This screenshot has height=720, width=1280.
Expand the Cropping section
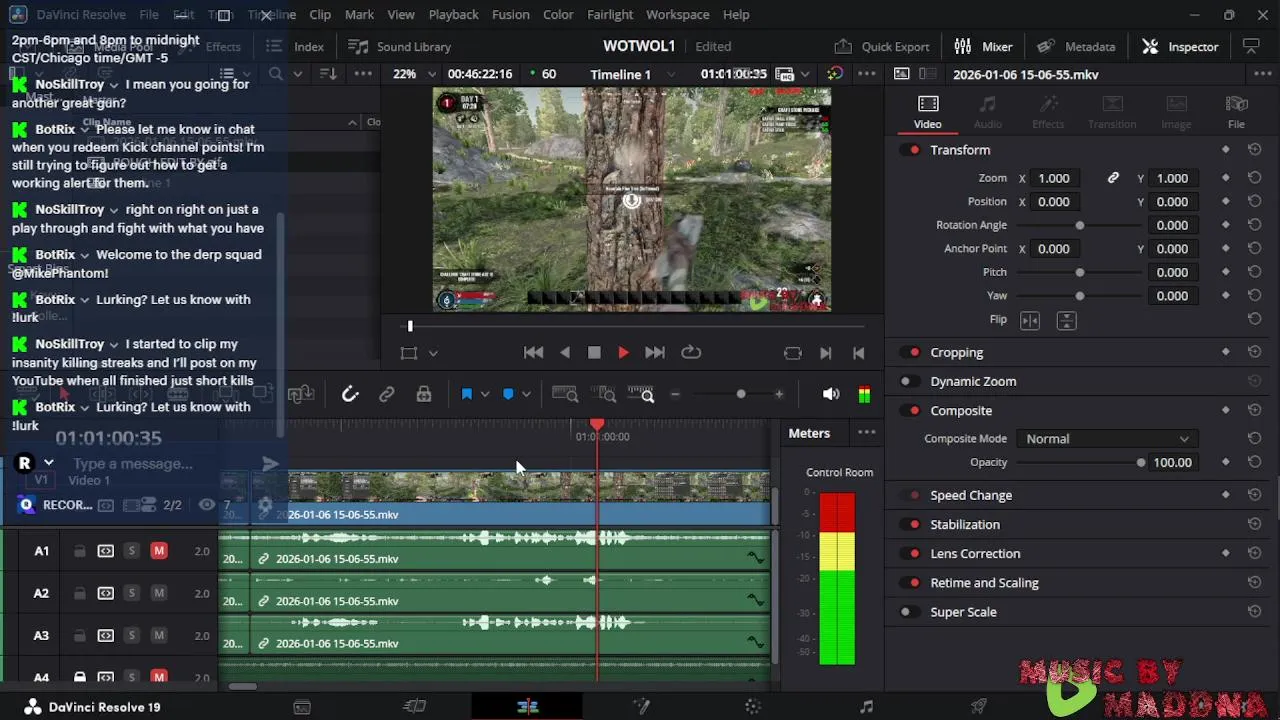tap(956, 353)
